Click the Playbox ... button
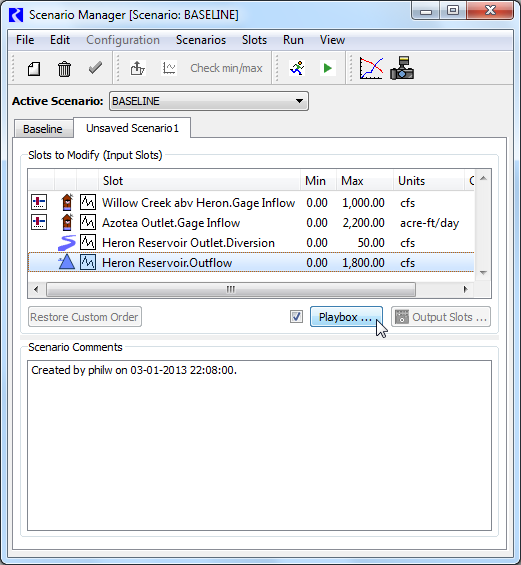Screen dimensions: 521x565 coord(346,317)
